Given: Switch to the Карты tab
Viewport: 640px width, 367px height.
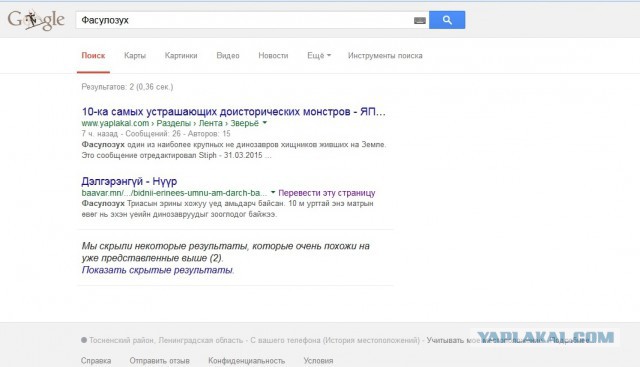Looking at the screenshot, I should click(x=135, y=56).
